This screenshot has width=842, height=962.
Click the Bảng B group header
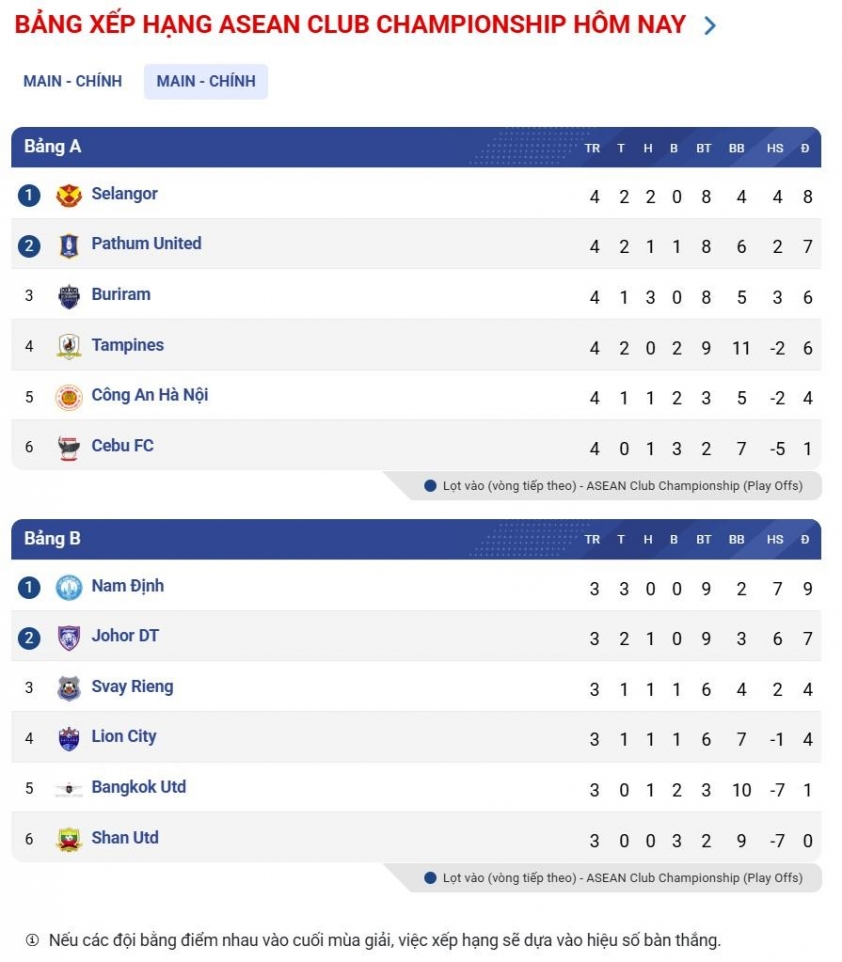pos(53,539)
